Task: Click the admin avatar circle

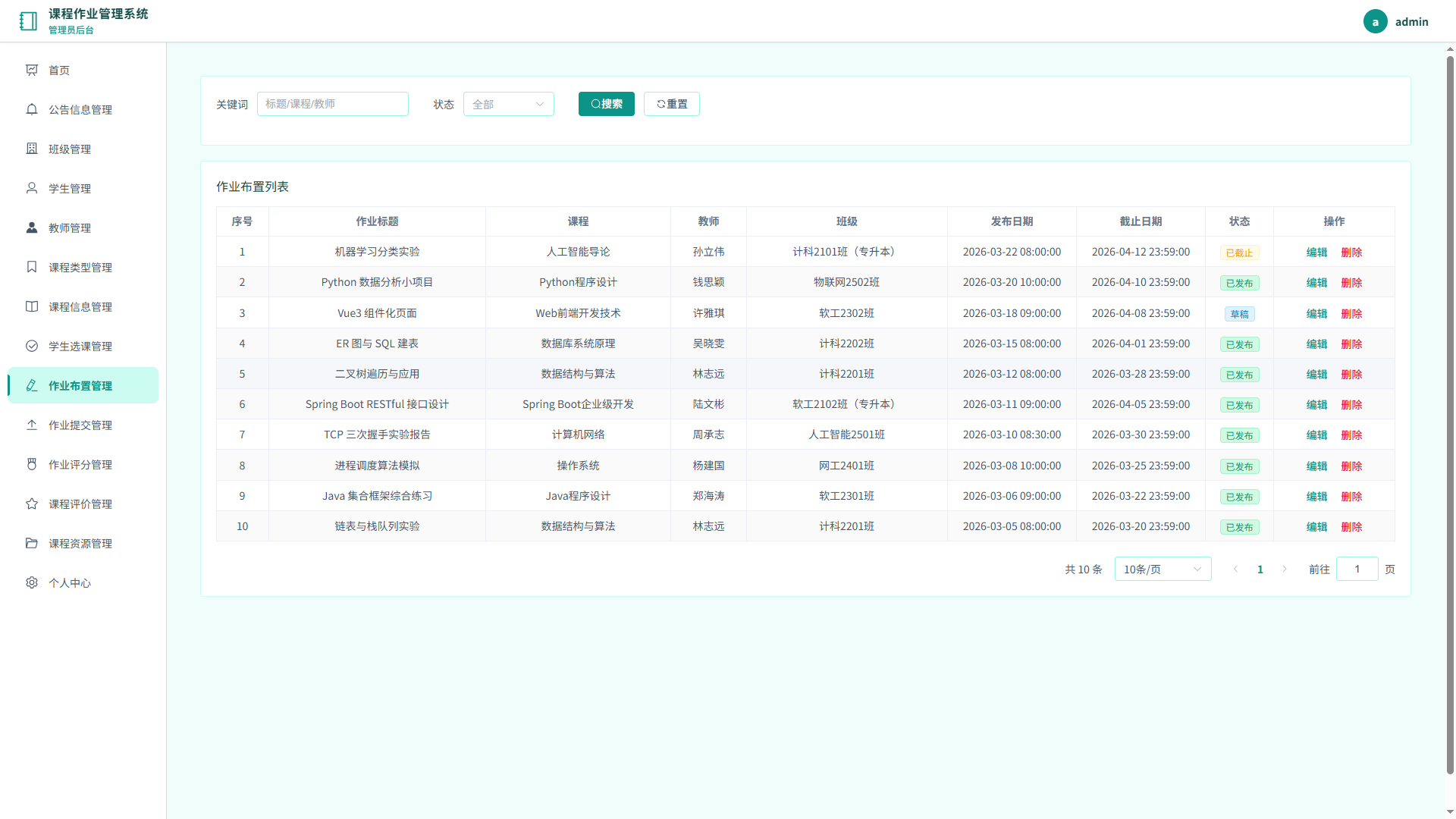Action: [1375, 21]
